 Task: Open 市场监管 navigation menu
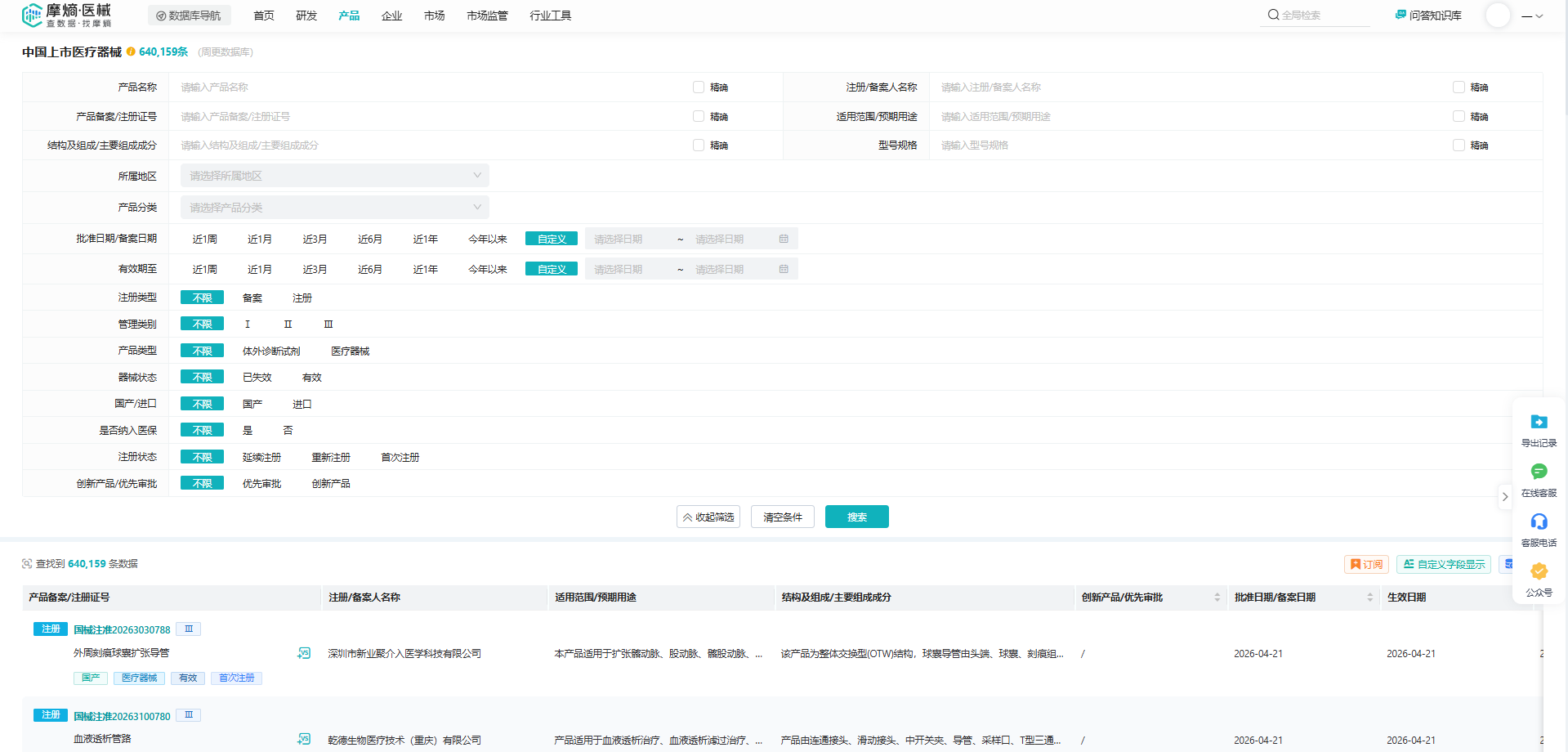point(488,16)
